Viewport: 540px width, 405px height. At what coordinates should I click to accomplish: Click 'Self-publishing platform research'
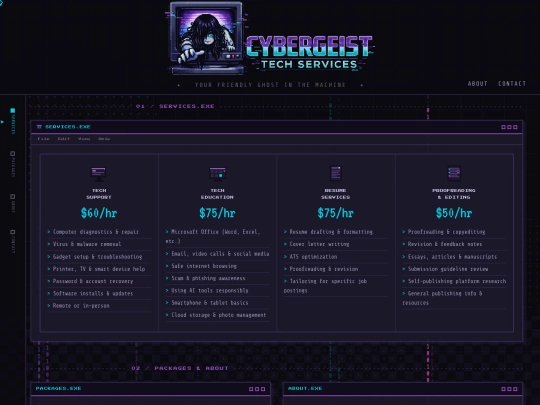point(457,281)
